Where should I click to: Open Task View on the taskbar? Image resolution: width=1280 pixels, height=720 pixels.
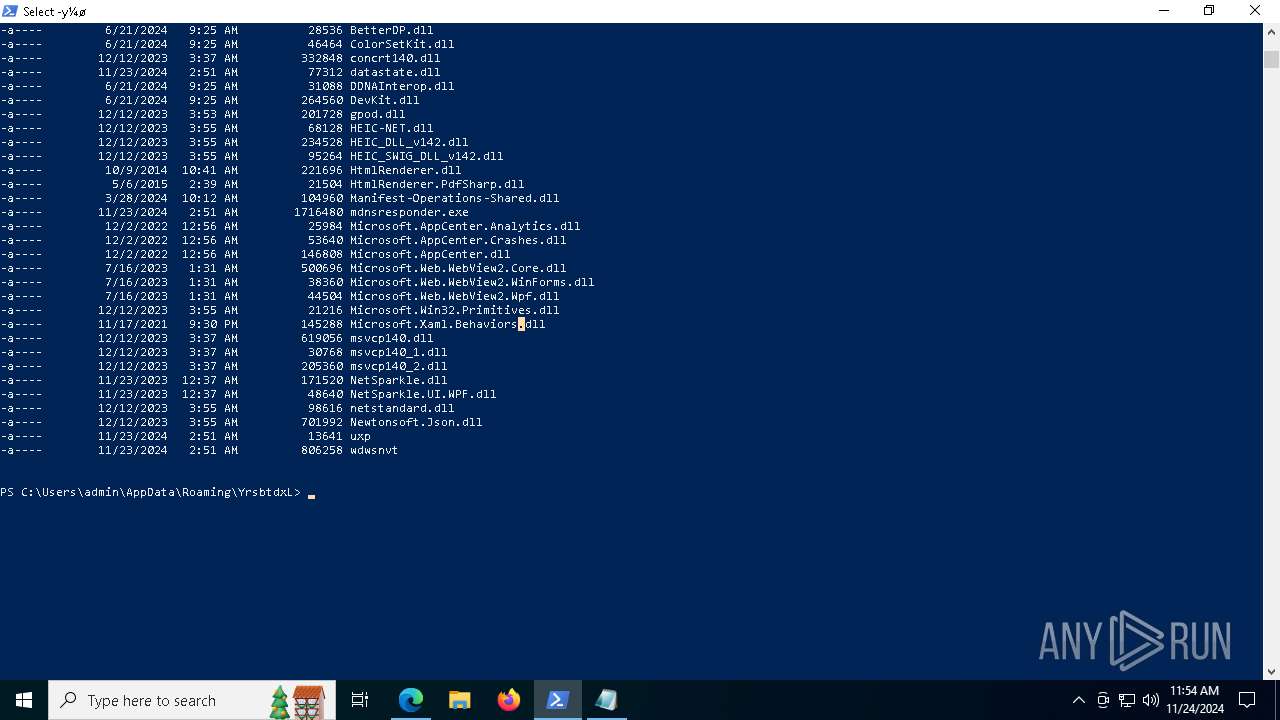pyautogui.click(x=360, y=700)
